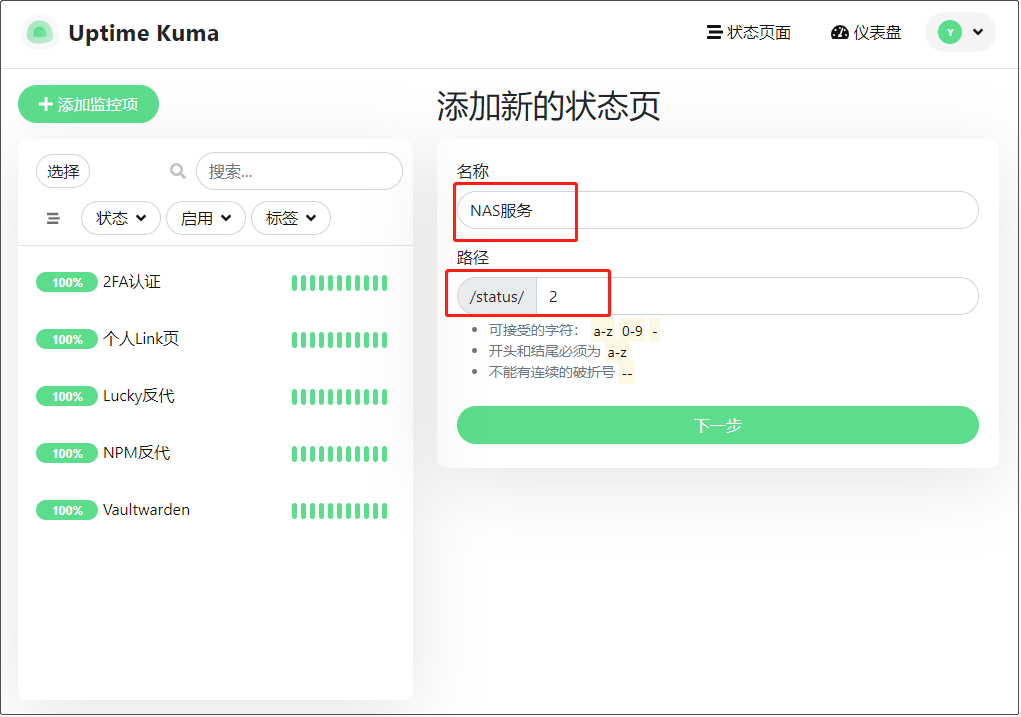Click the search magnifier icon

178,171
